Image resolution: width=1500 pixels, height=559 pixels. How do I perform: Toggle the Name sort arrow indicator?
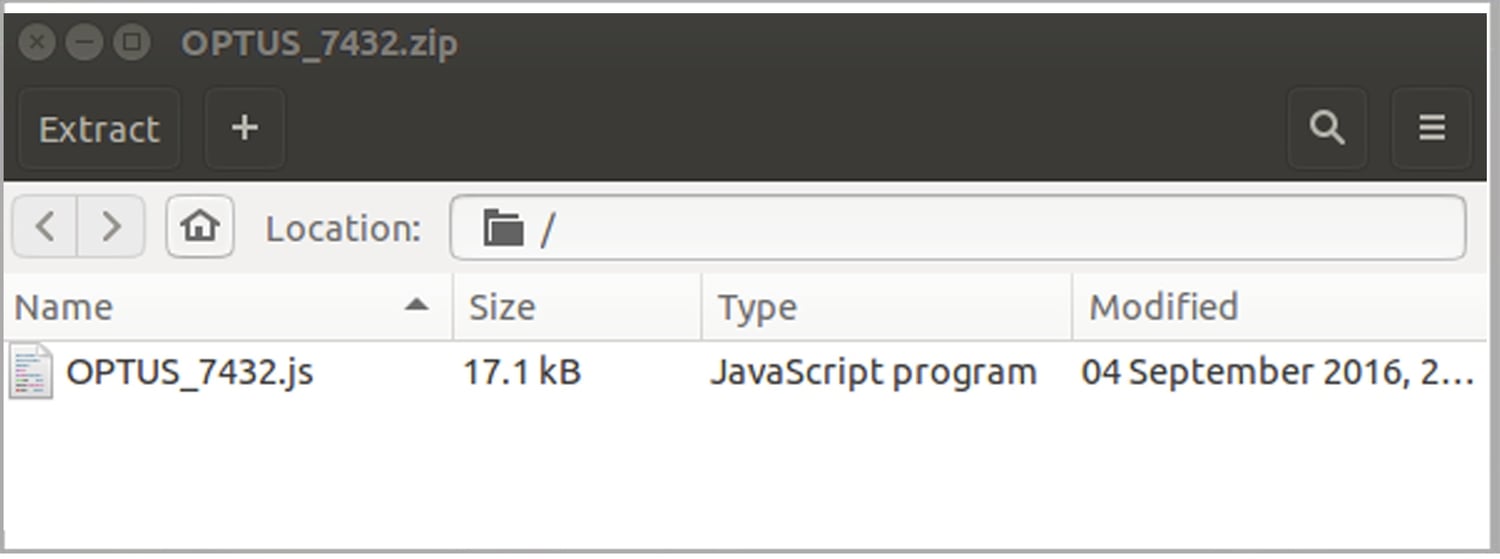pos(417,305)
